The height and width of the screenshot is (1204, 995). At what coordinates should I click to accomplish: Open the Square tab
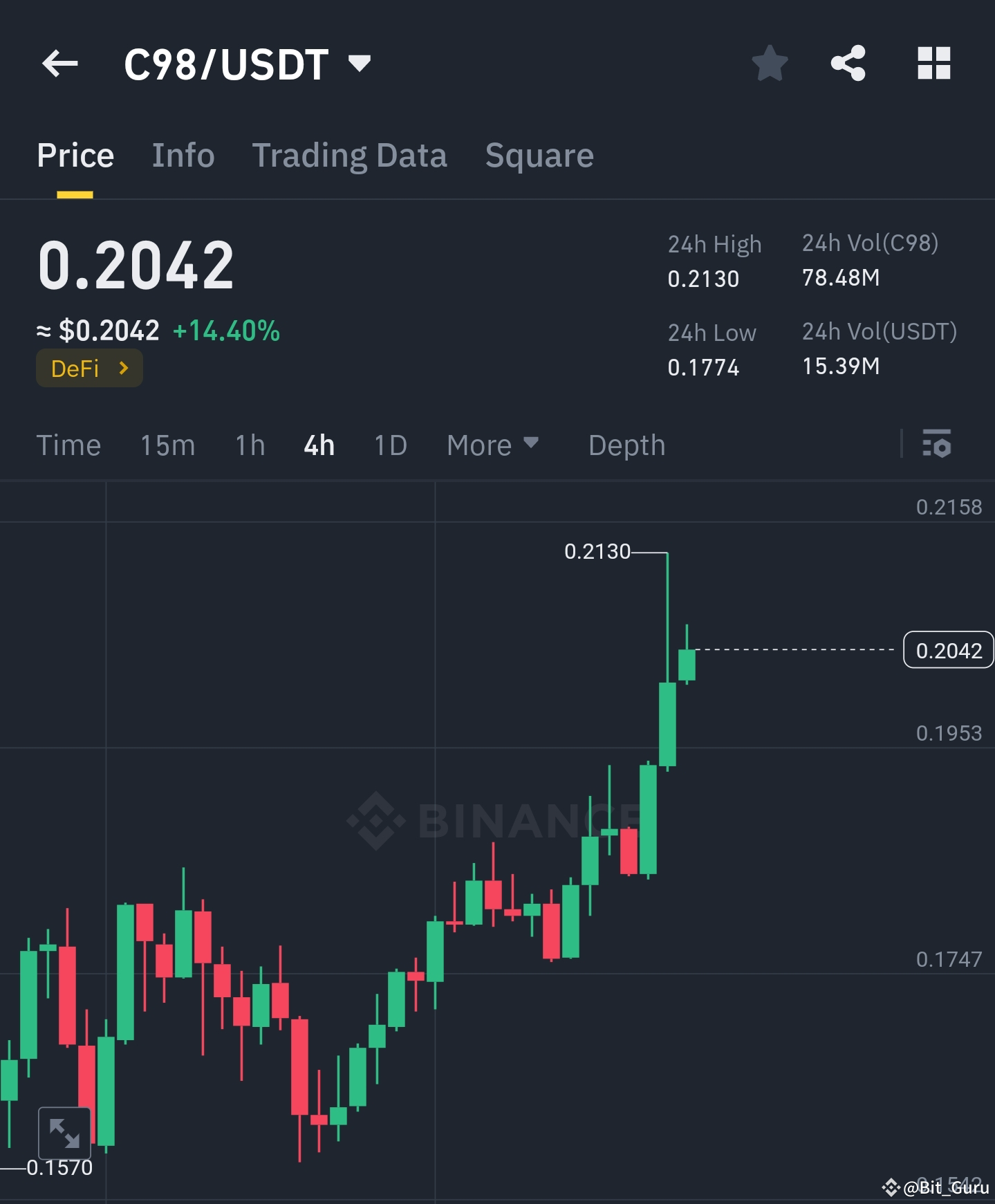click(539, 155)
